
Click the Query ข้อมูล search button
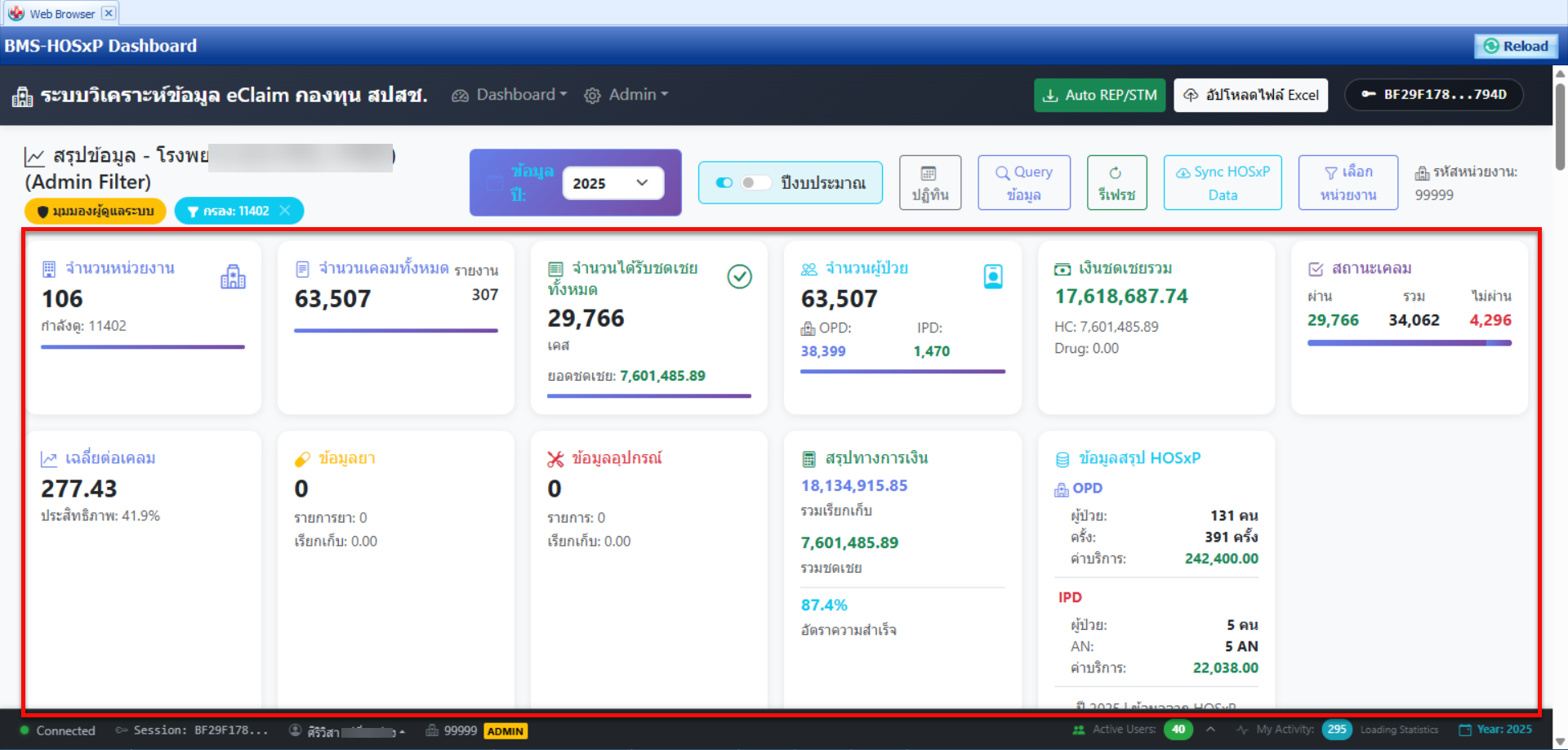(x=1023, y=183)
